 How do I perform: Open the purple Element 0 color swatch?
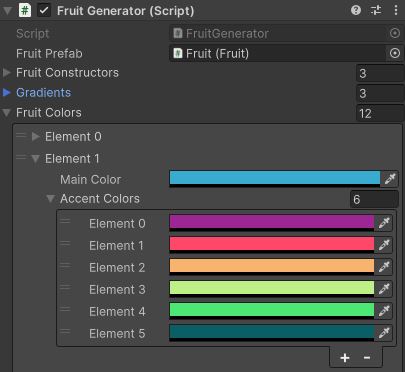click(272, 223)
